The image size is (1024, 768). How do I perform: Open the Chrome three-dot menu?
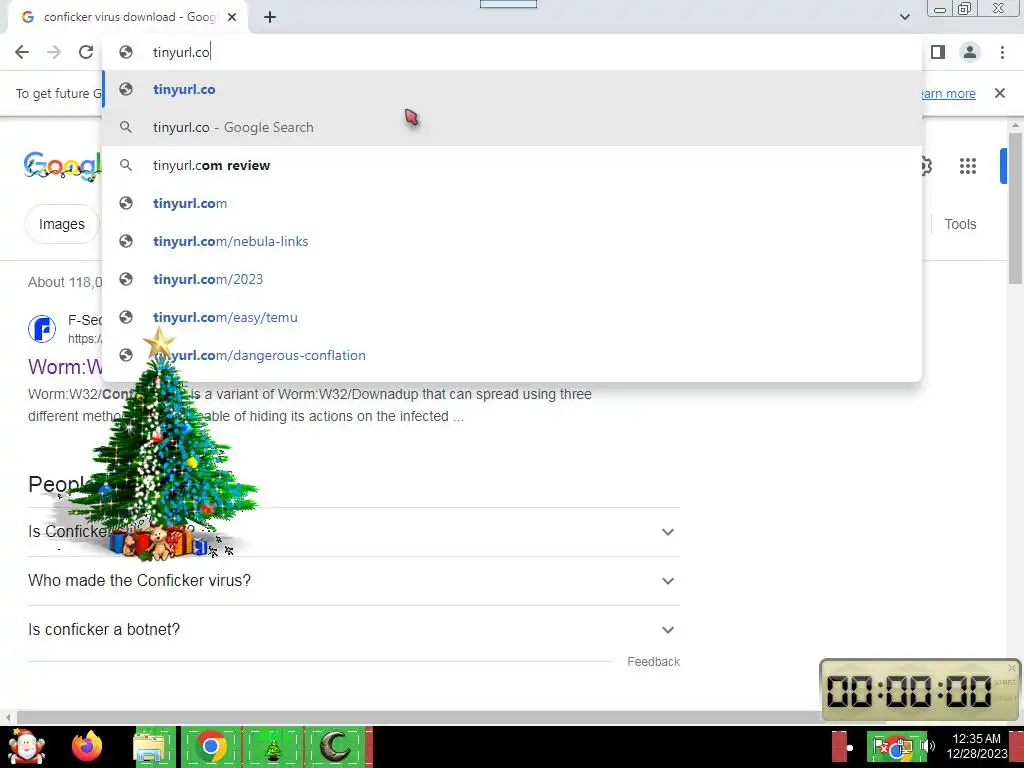coord(1002,52)
